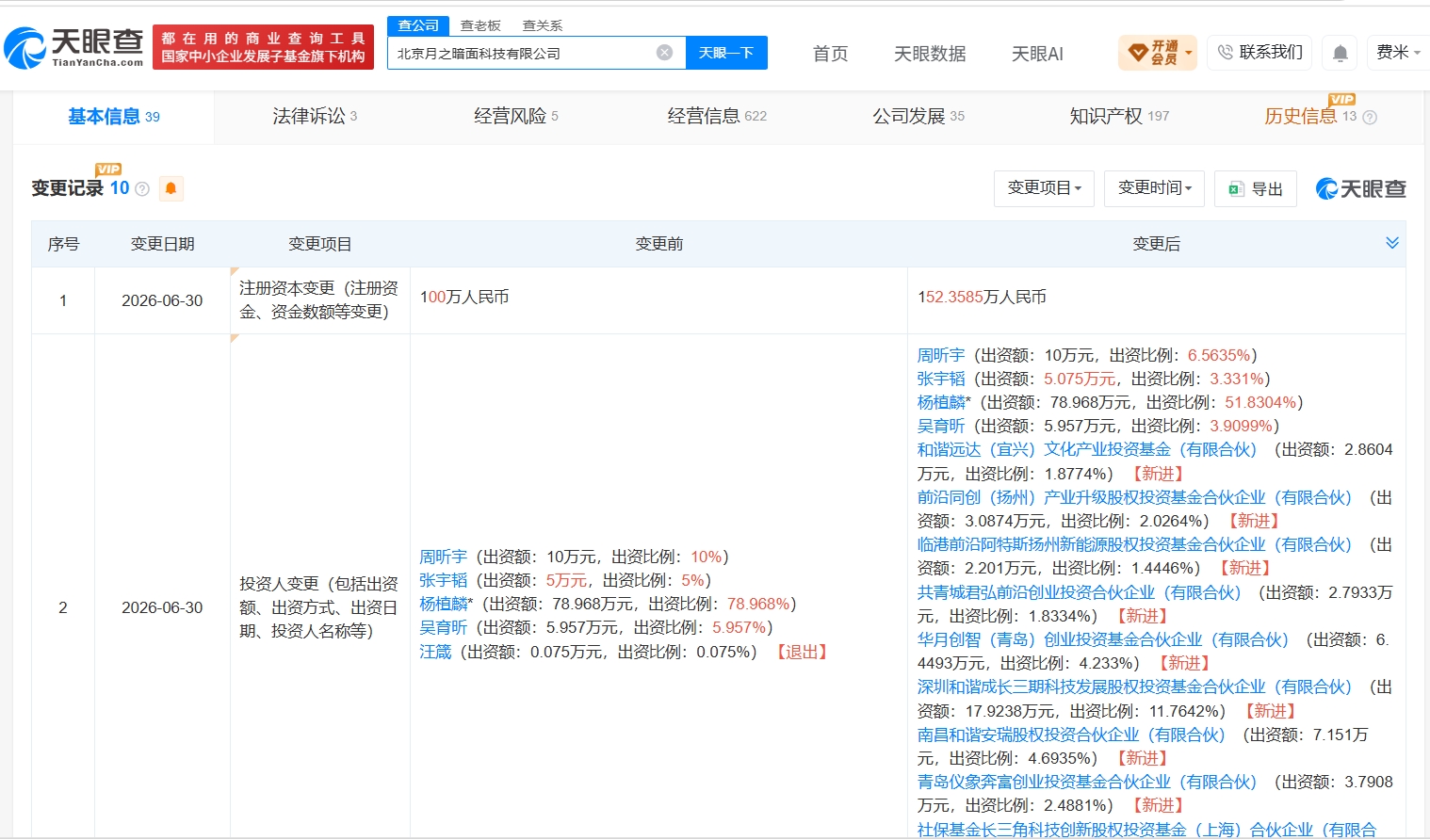The image size is (1430, 840).
Task: Switch to 查公司 search tab
Action: 418,25
